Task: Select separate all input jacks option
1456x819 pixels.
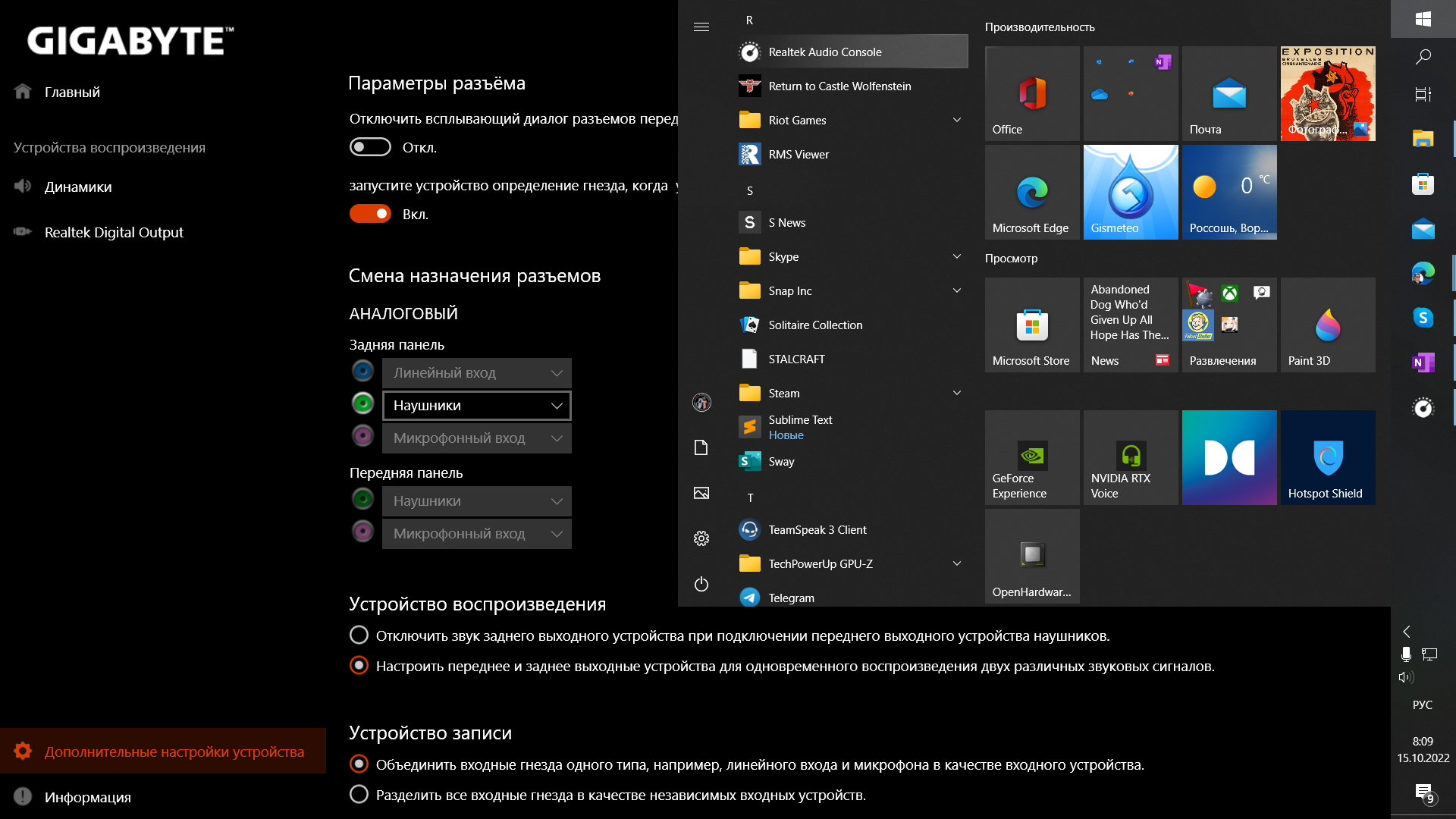Action: click(359, 794)
